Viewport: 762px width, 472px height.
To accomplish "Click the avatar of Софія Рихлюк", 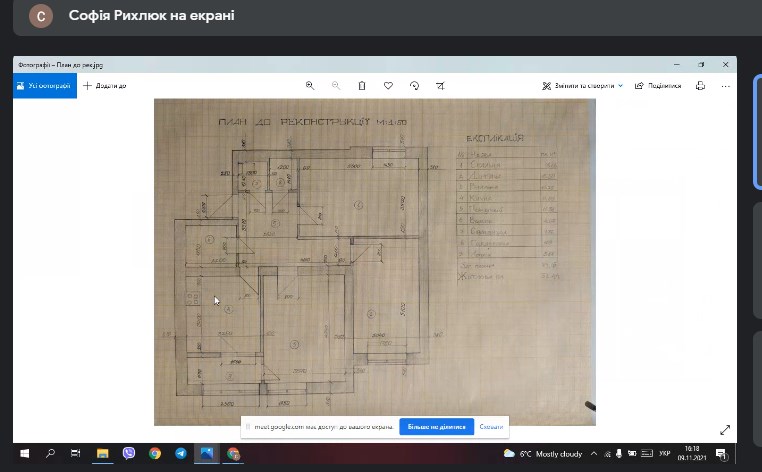I will click(41, 16).
